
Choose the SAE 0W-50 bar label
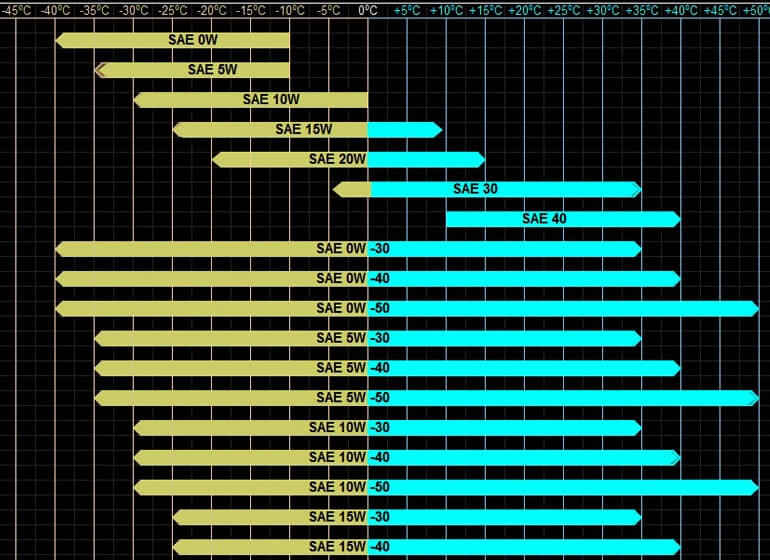pos(353,308)
